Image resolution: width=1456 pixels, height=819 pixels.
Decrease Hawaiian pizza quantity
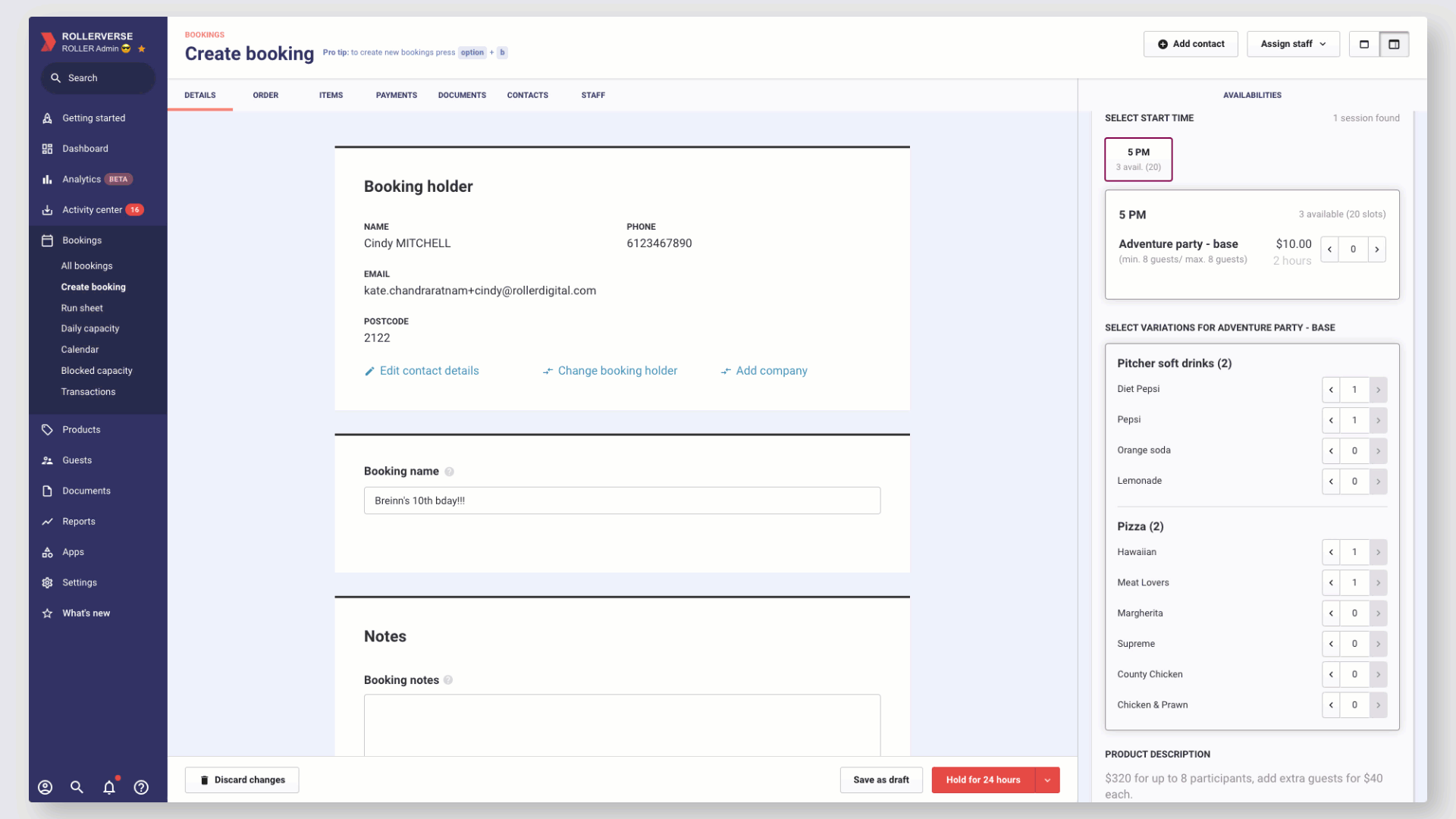pos(1331,552)
